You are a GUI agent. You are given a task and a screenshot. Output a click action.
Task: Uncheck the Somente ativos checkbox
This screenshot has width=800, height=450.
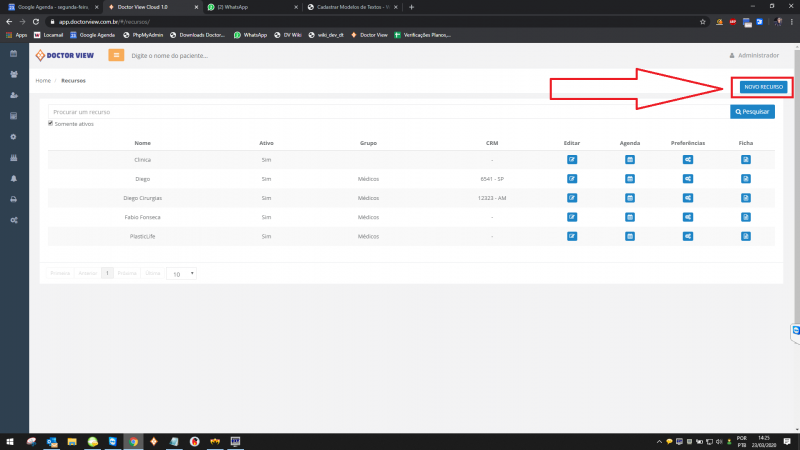[x=51, y=124]
